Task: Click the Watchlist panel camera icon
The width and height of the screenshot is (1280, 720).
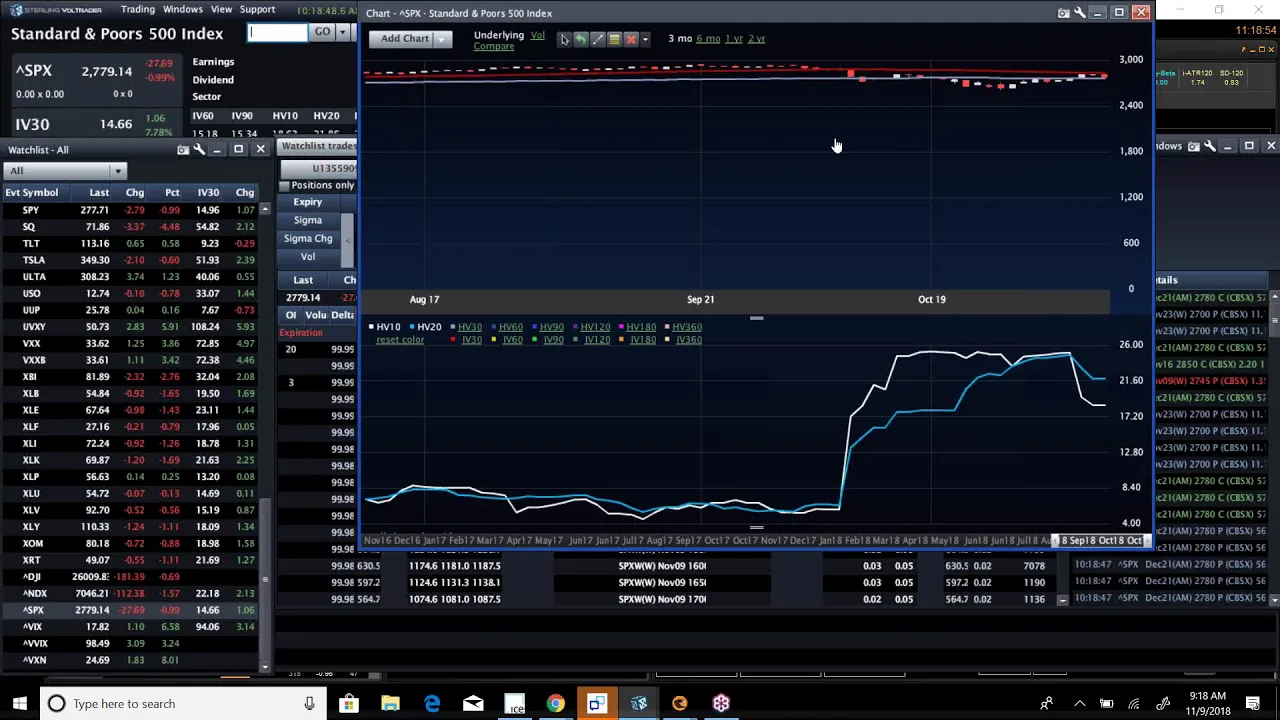Action: [x=183, y=150]
